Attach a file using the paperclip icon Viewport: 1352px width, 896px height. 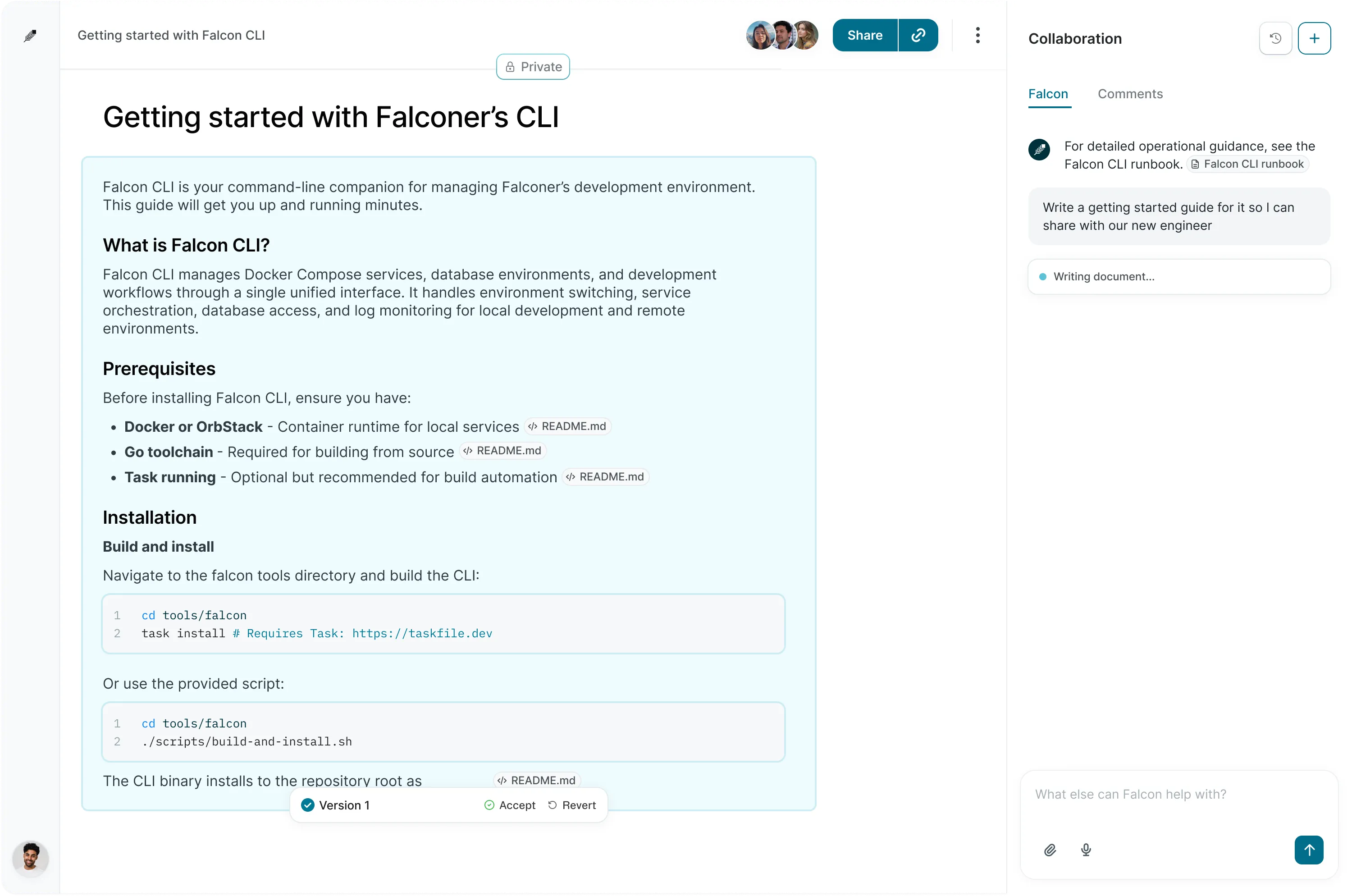pyautogui.click(x=1050, y=850)
